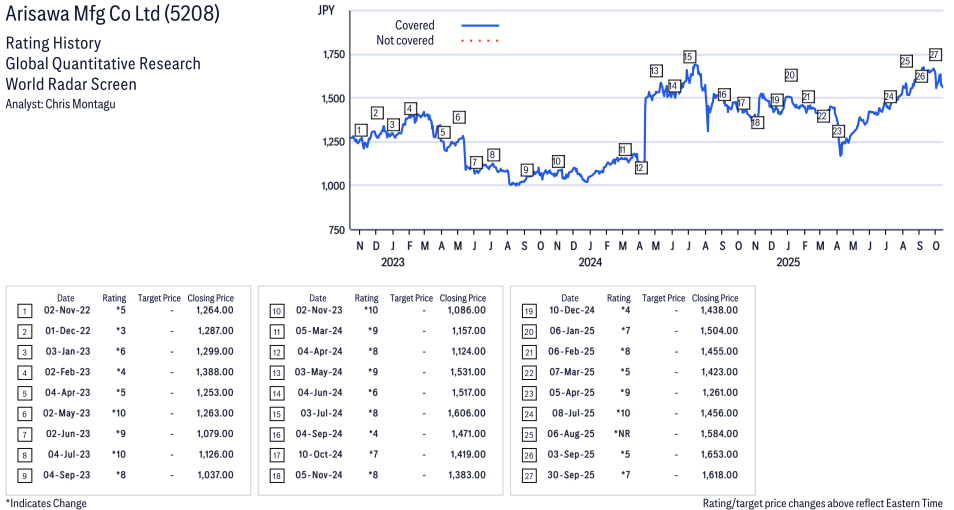Image resolution: width=954 pixels, height=510 pixels.
Task: Click the JPY axis label
Action: (325, 11)
